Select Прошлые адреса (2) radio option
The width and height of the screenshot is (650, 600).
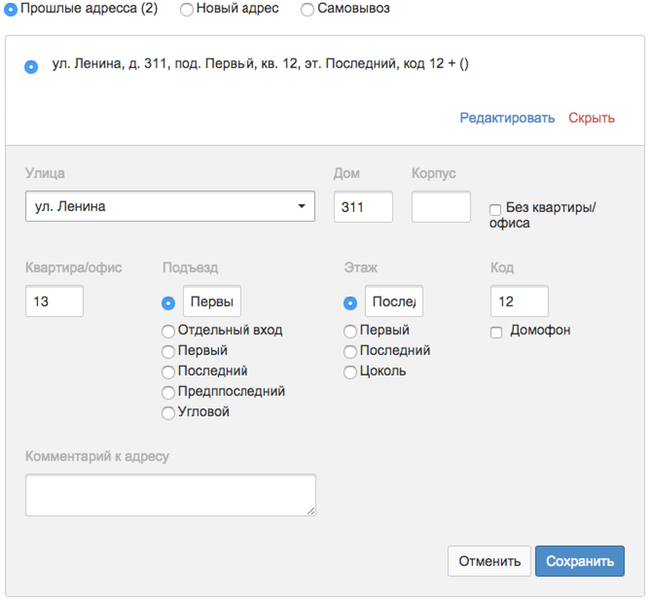[x=10, y=9]
